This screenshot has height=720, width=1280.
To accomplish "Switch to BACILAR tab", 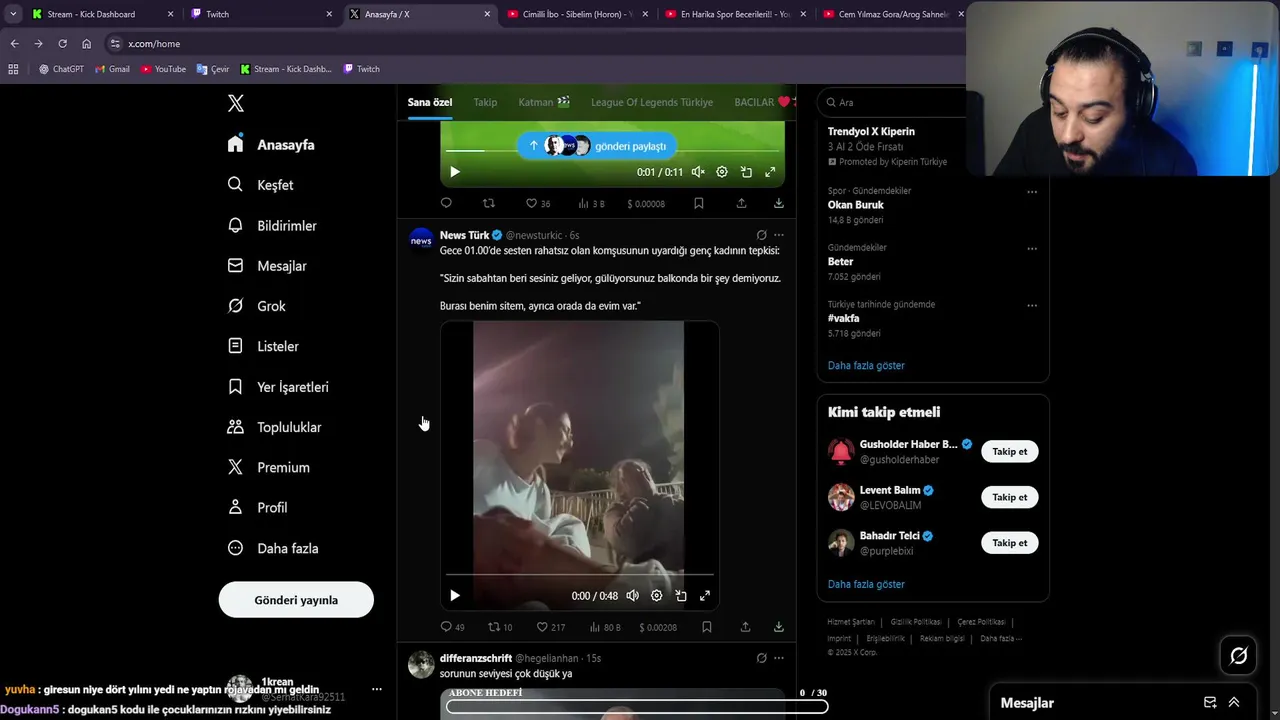I will pyautogui.click(x=763, y=102).
